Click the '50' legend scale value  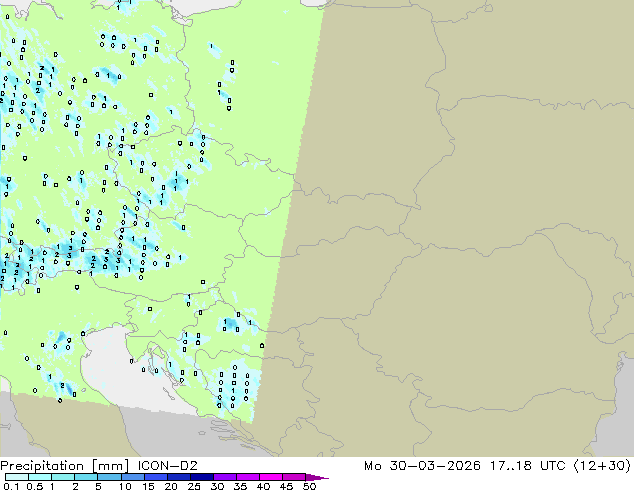click(310, 486)
